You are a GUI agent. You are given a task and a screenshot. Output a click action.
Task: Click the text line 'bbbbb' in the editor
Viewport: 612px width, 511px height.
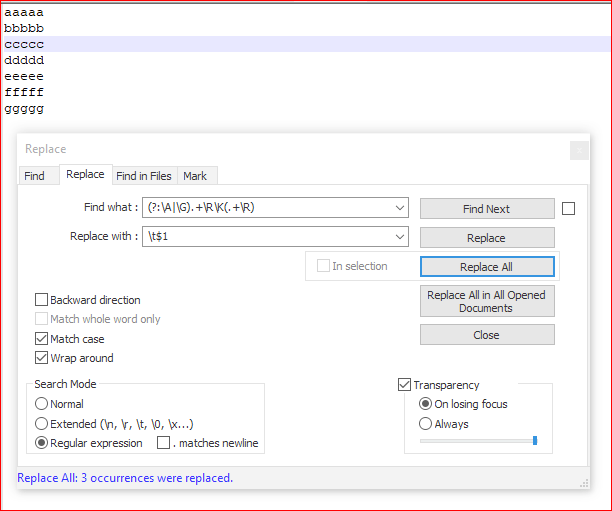point(24,28)
